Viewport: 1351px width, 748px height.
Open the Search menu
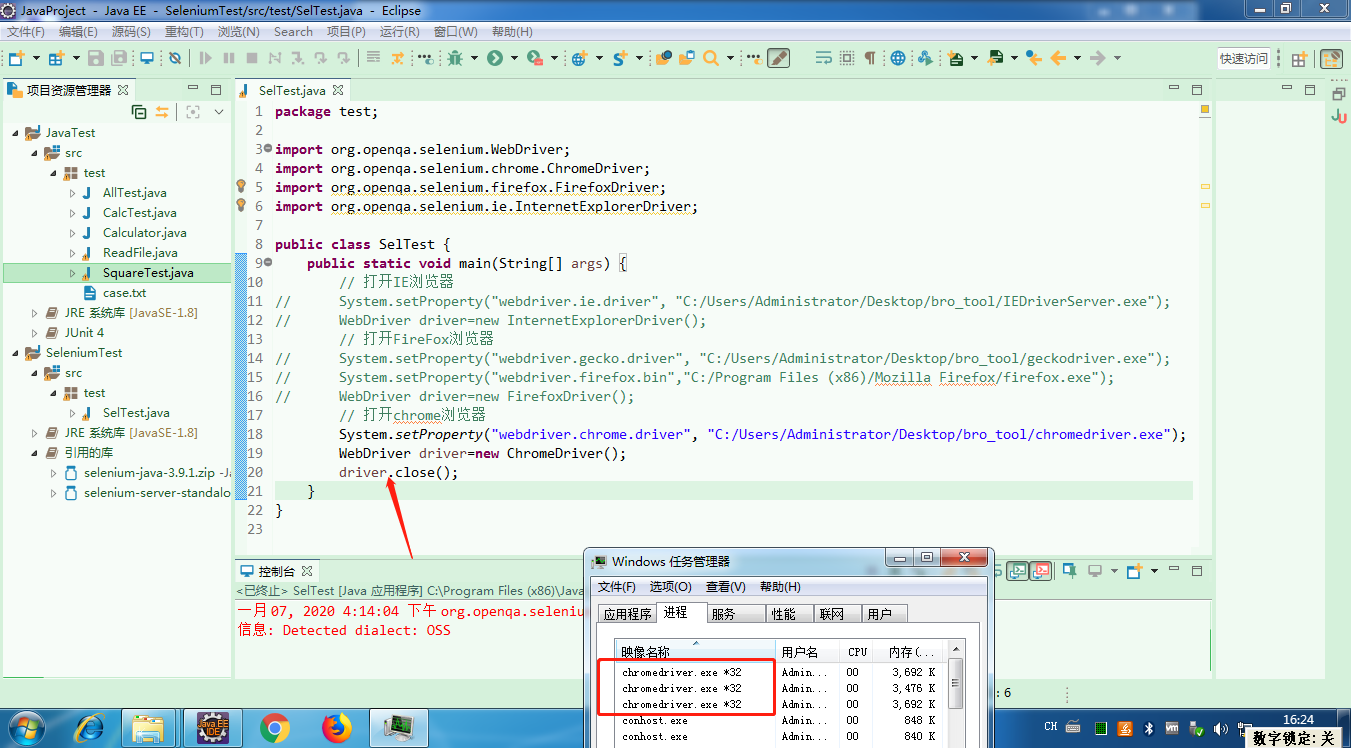point(293,32)
